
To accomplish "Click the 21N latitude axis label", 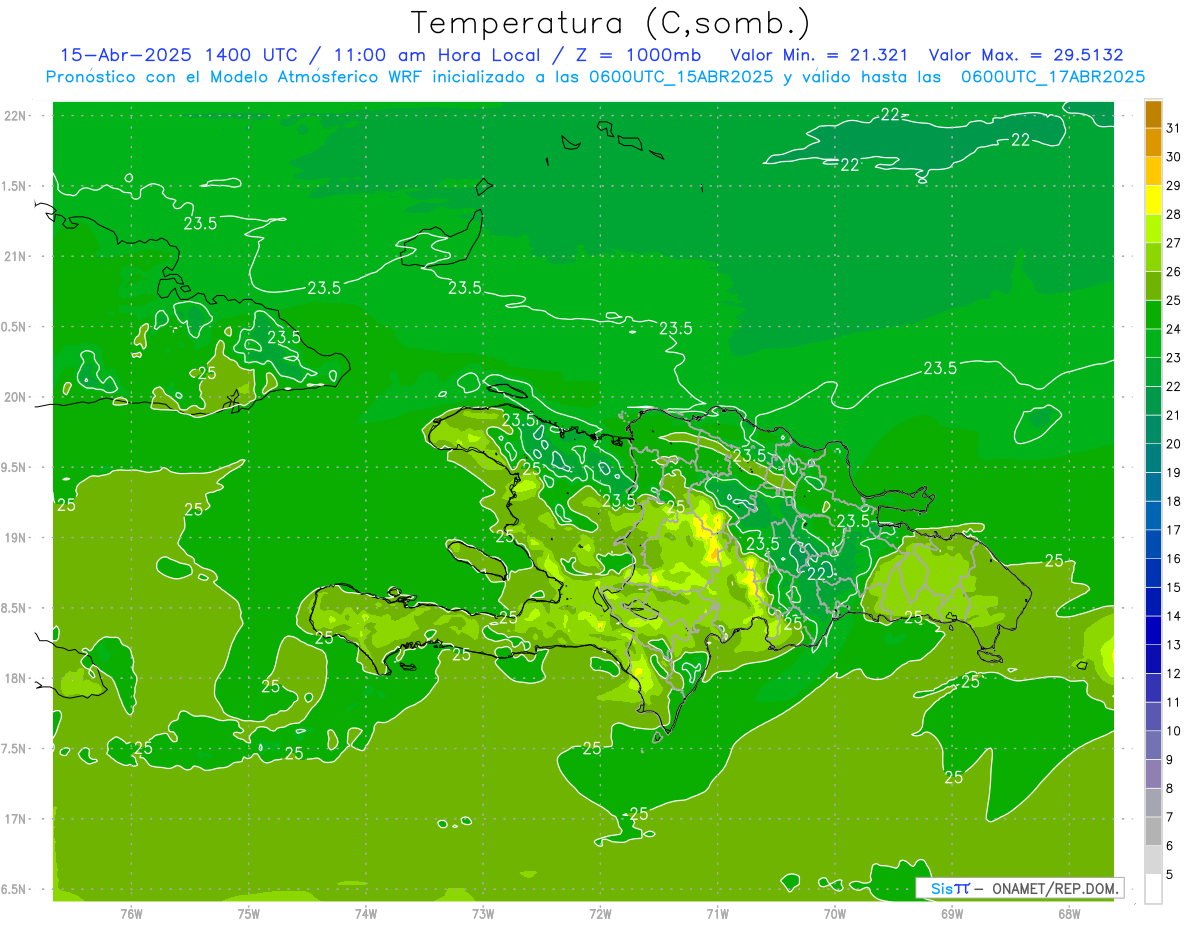I will tap(15, 256).
